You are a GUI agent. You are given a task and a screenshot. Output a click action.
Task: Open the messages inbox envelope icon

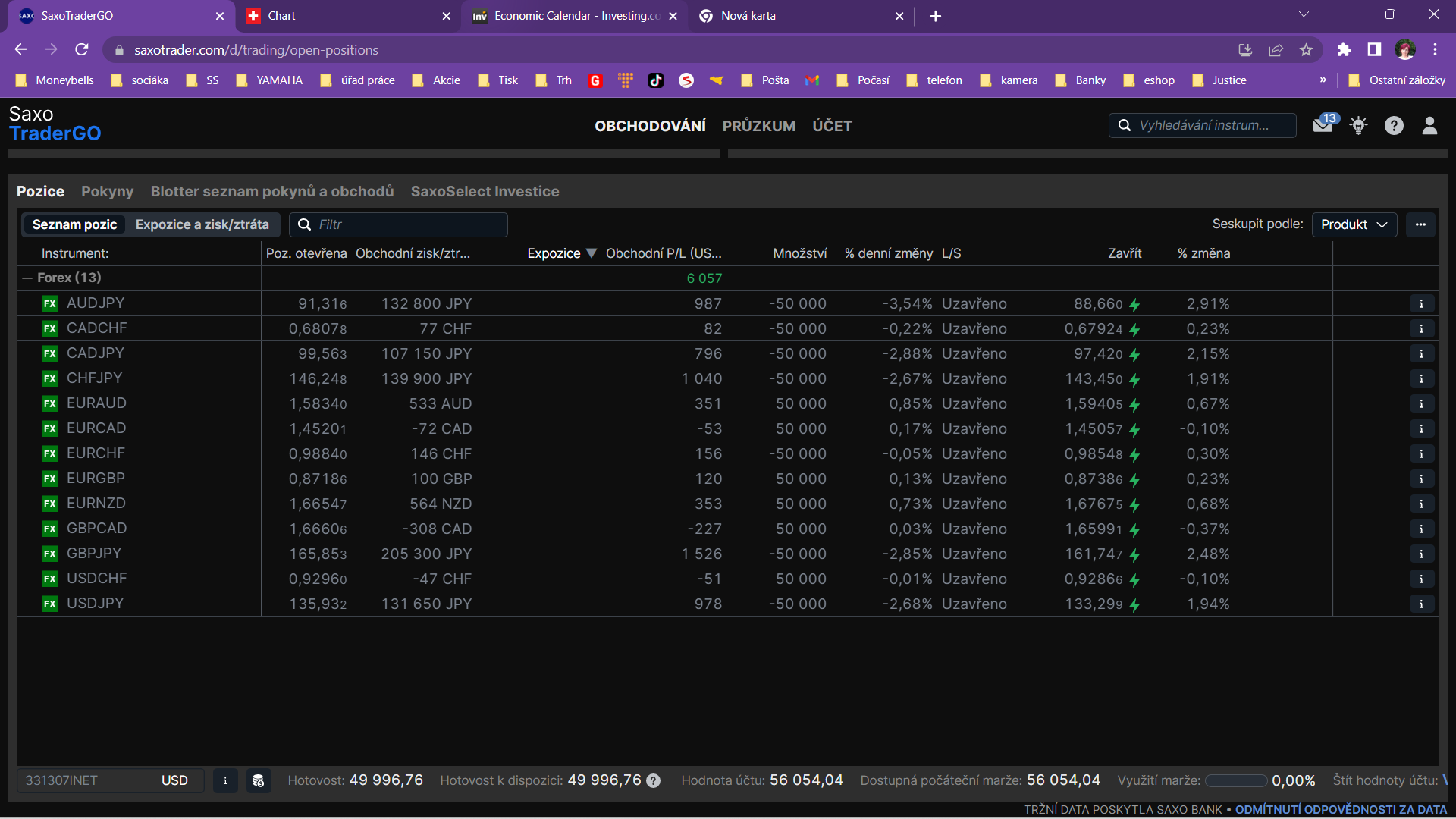point(1323,126)
